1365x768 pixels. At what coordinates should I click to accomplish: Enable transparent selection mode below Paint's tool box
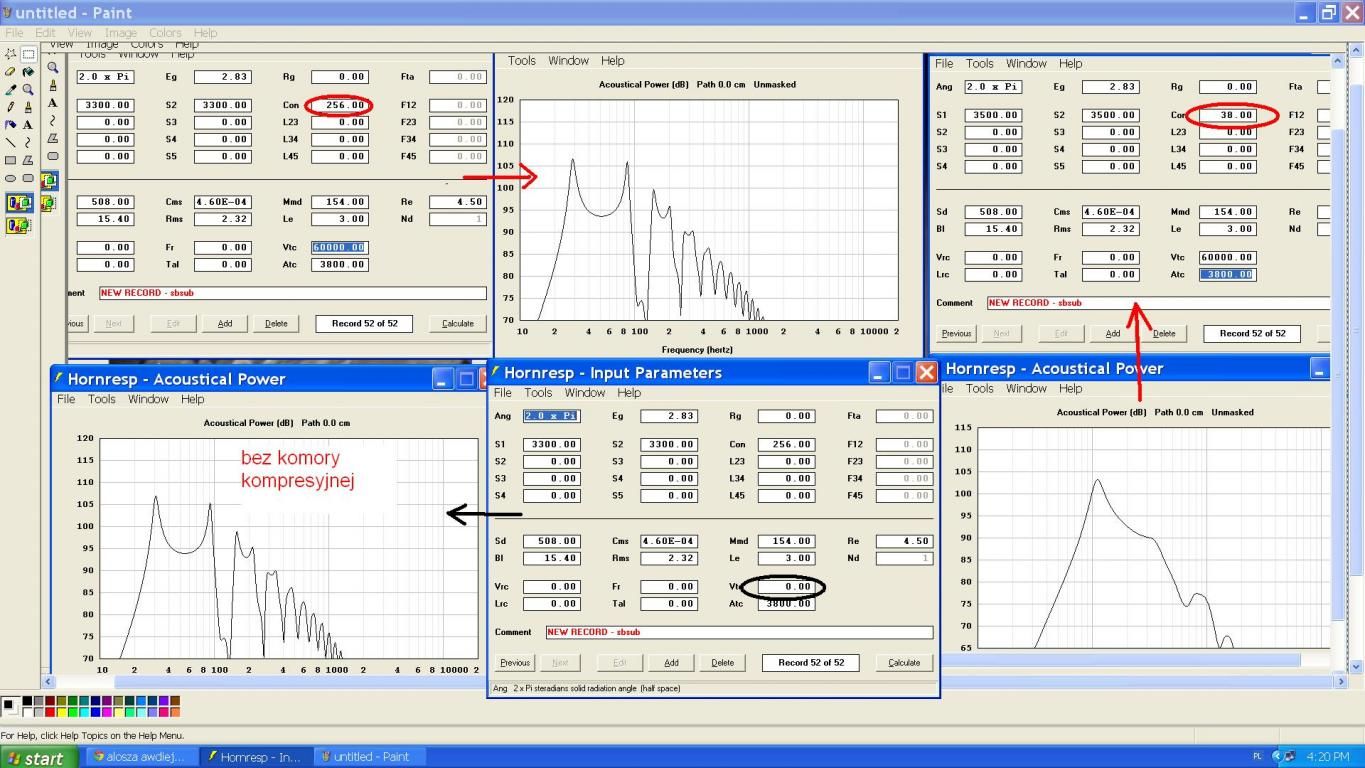[19, 225]
